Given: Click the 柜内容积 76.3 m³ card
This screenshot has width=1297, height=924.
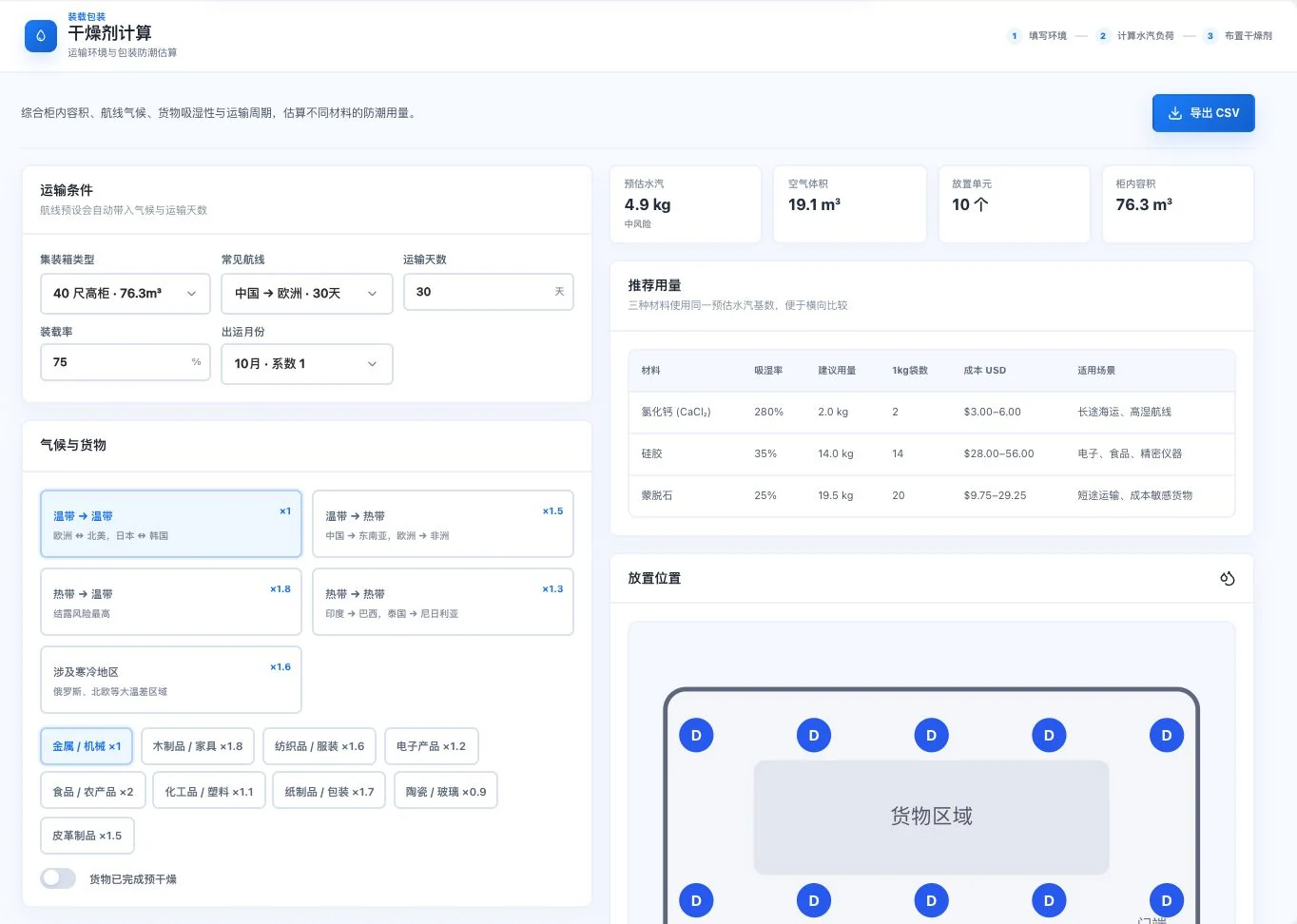Looking at the screenshot, I should coord(1178,204).
